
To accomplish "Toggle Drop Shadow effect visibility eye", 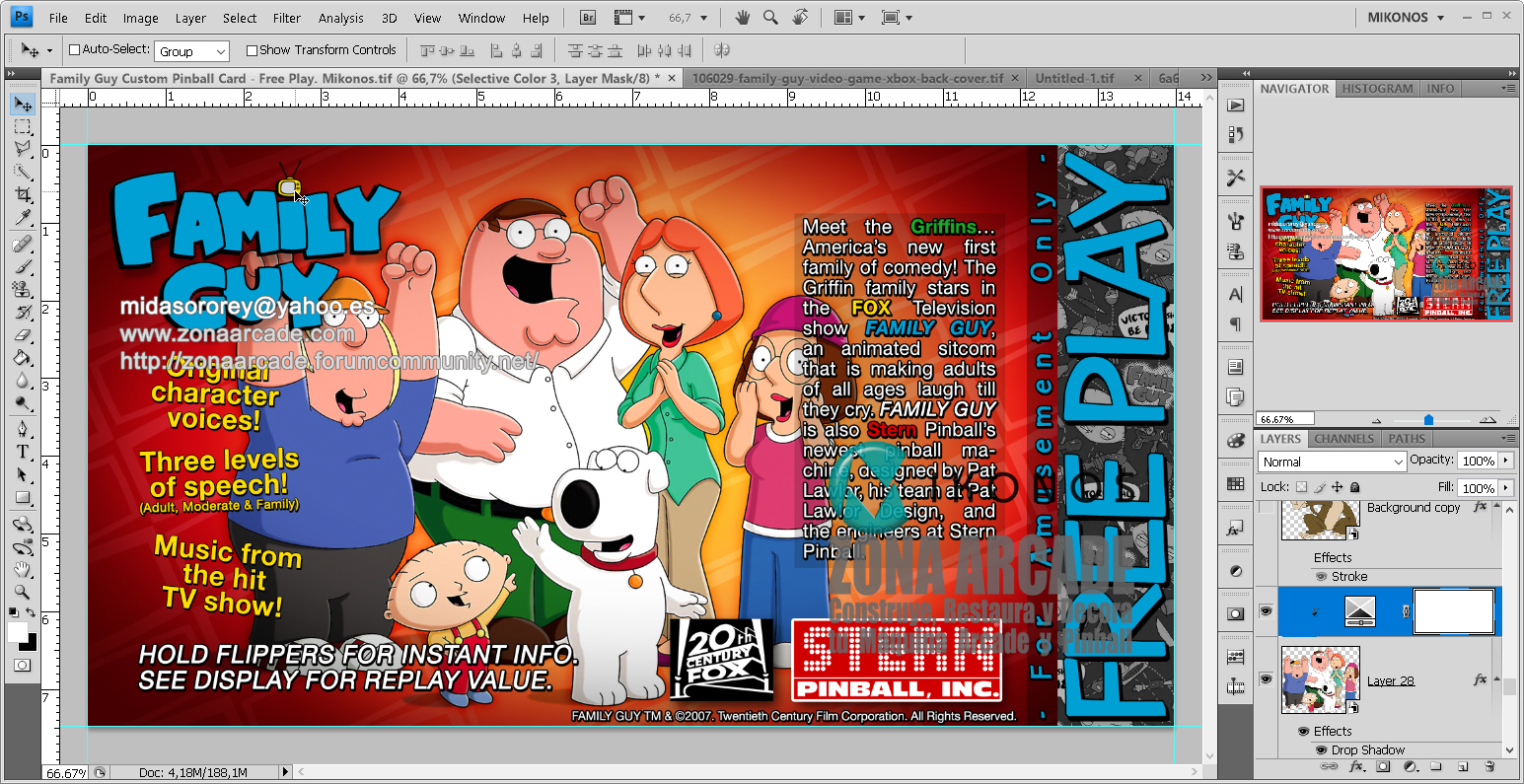I will [1322, 750].
